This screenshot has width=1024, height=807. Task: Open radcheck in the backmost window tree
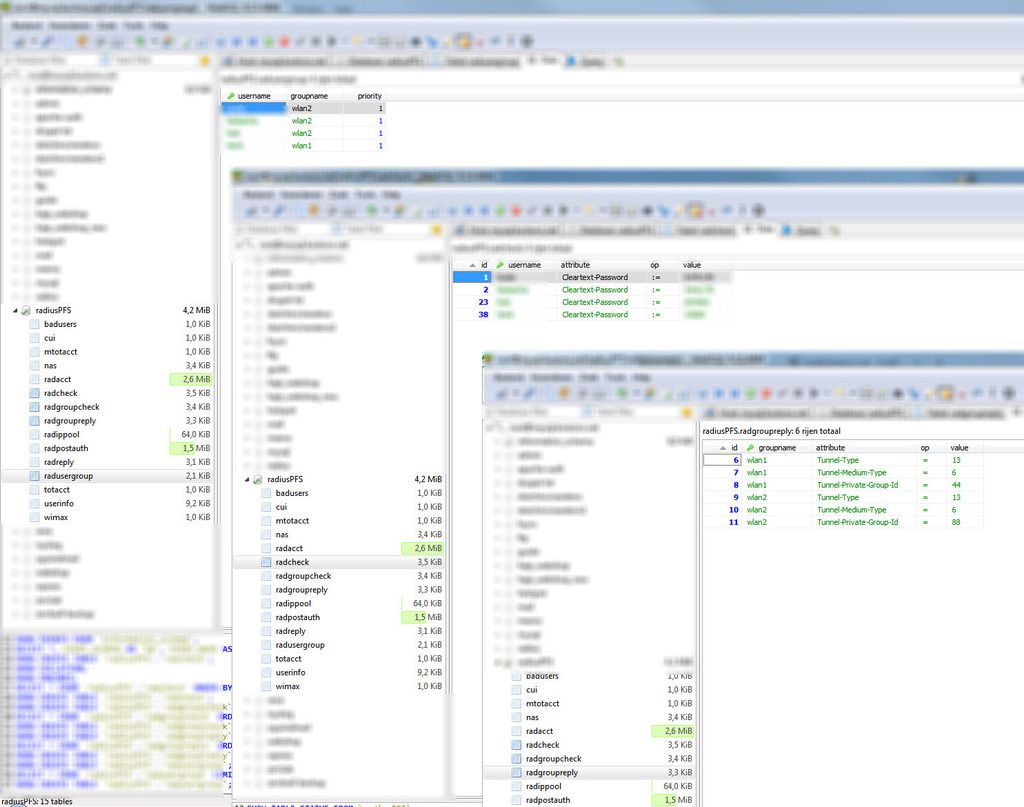[61, 393]
